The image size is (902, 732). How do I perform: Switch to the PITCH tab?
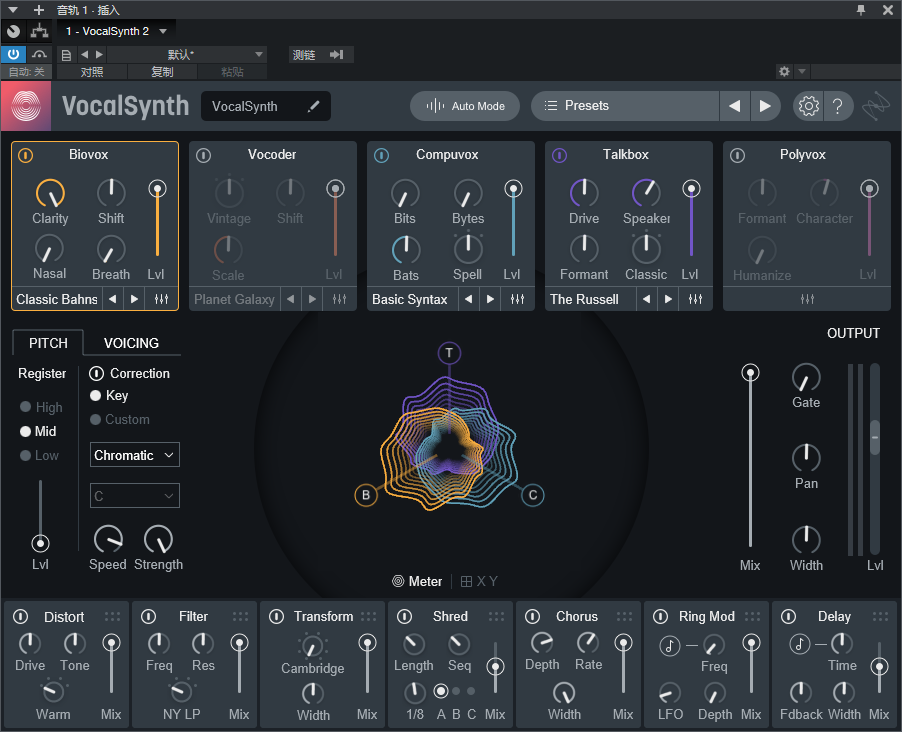point(48,343)
